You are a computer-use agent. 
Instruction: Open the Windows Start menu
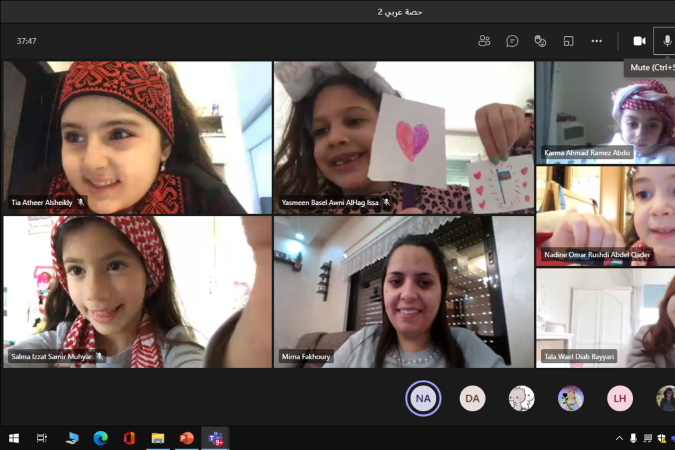point(14,438)
